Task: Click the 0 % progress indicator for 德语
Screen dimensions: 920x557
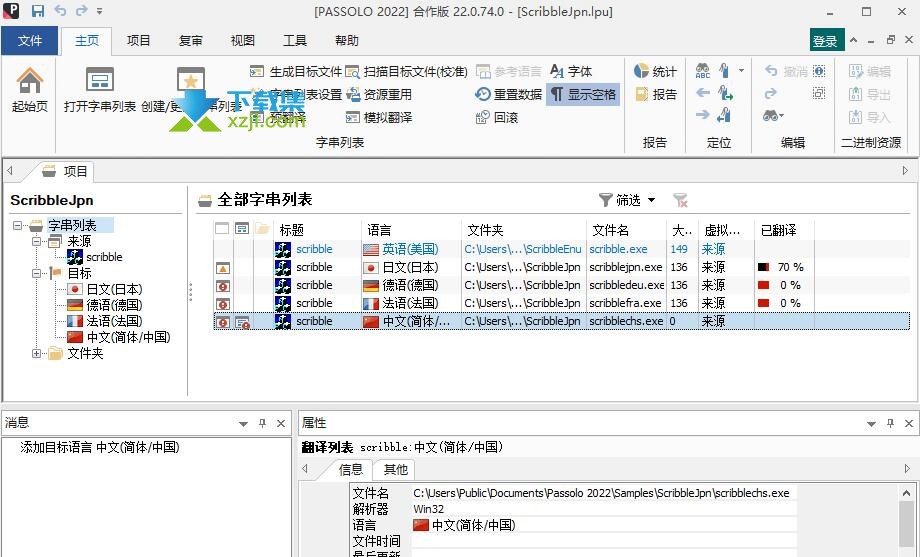Action: (x=763, y=285)
